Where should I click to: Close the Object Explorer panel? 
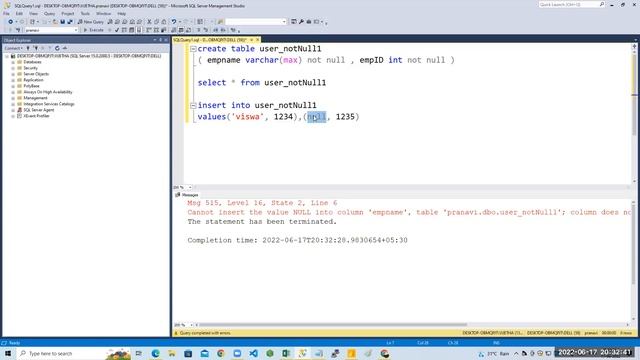(x=166, y=40)
